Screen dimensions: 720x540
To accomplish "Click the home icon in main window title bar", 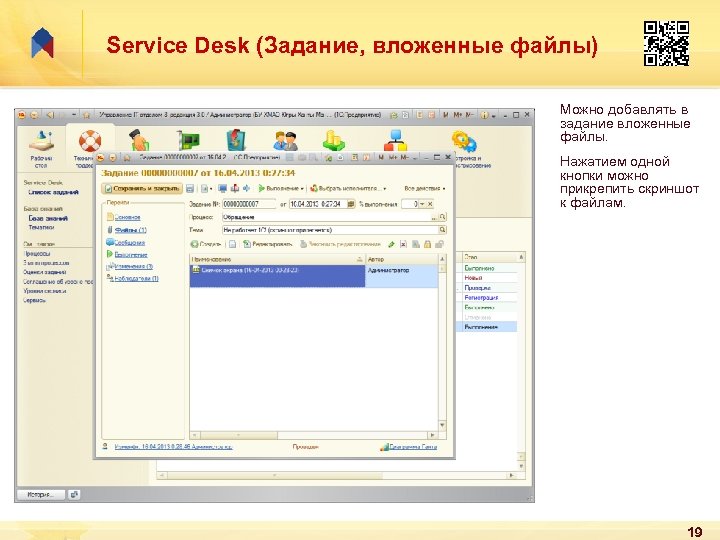I will click(86, 115).
